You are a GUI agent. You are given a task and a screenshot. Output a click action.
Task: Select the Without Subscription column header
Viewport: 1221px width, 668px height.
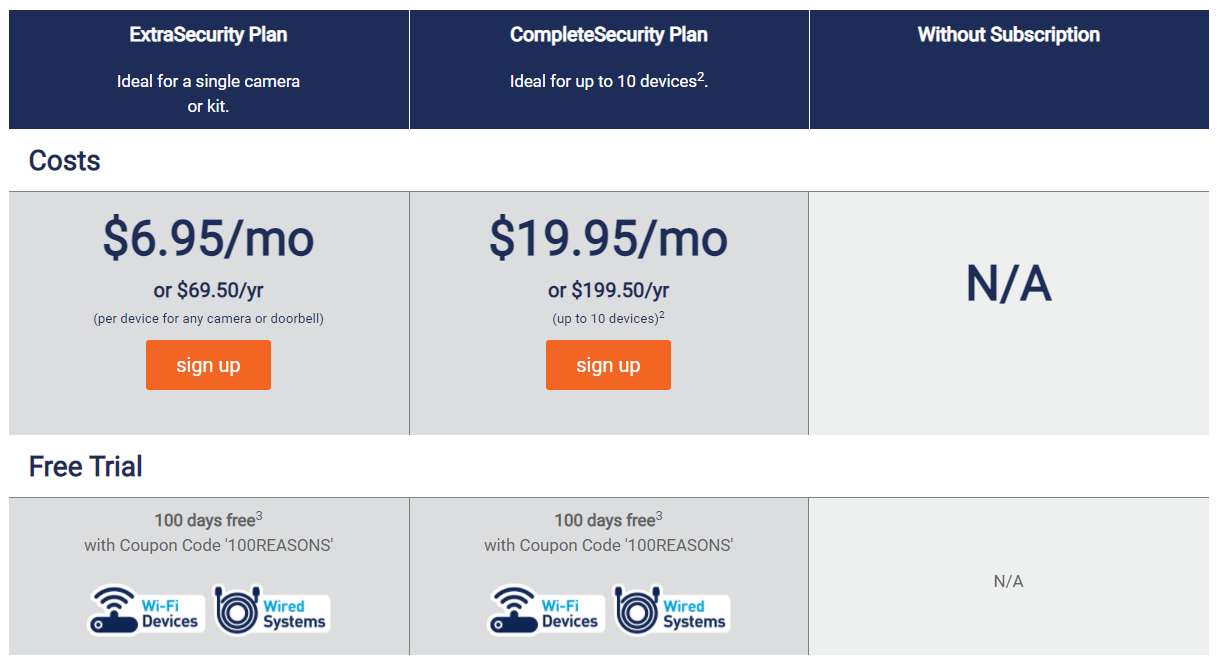(1008, 35)
